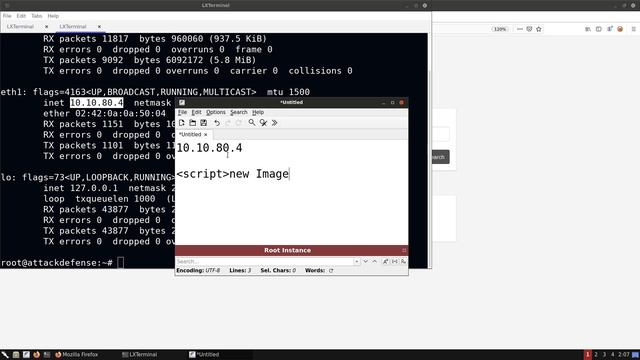Screen dimensions: 640x360
Task: Launch terminal from the taskbar launcher icon
Action: point(47,355)
